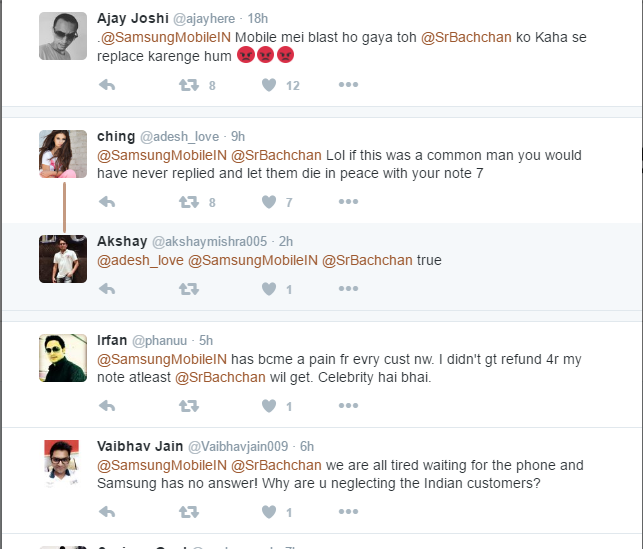Open ching's profile picture
Screen dimensions: 643x549
[x=62, y=154]
